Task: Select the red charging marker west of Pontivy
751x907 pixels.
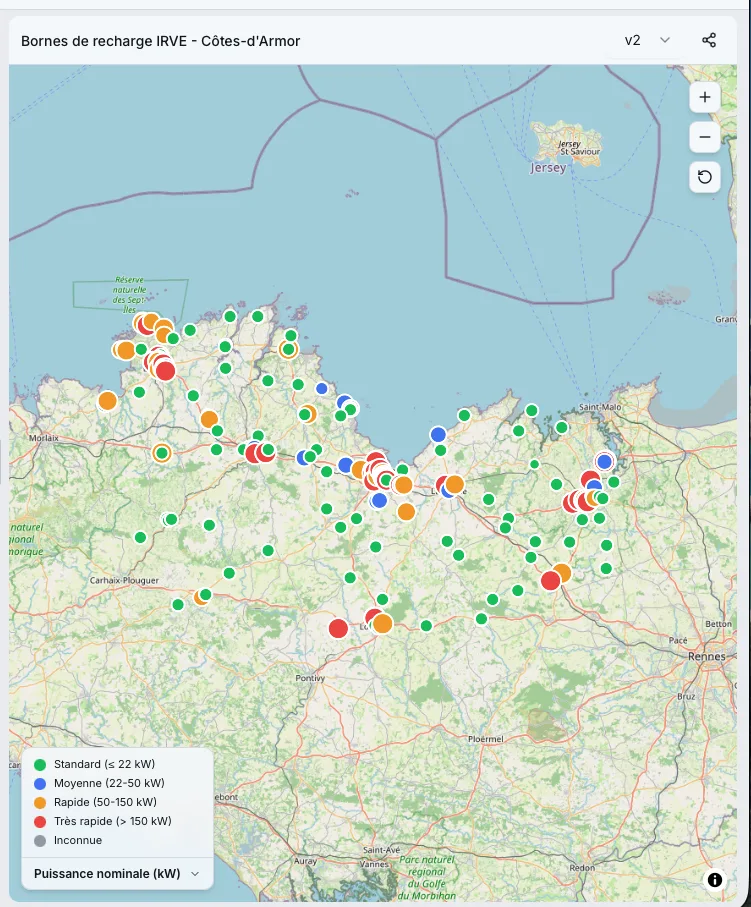Action: (x=338, y=628)
